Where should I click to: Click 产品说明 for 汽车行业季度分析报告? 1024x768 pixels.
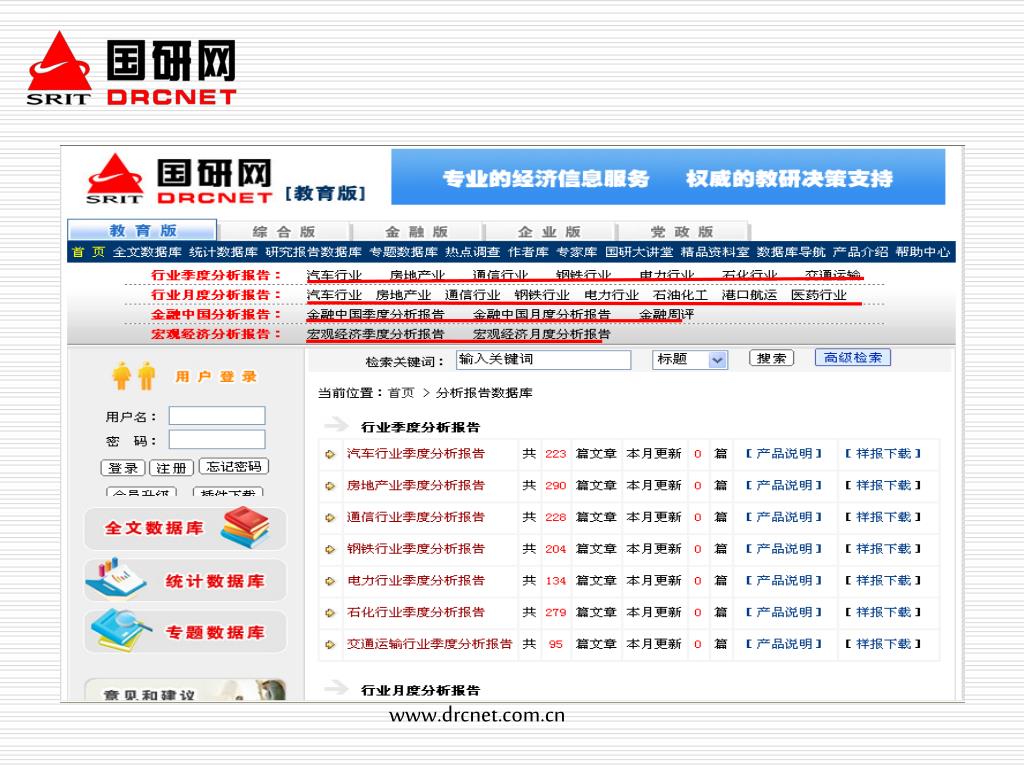784,454
